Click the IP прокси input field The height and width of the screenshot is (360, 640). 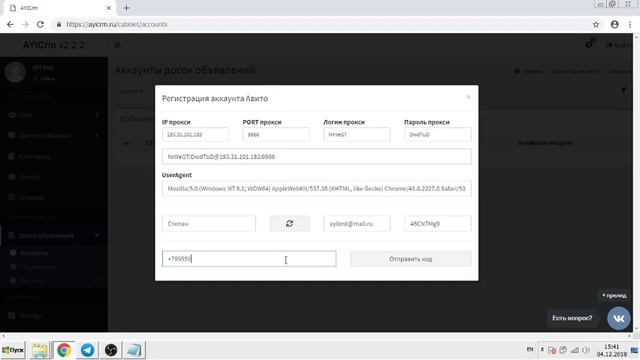(195, 134)
